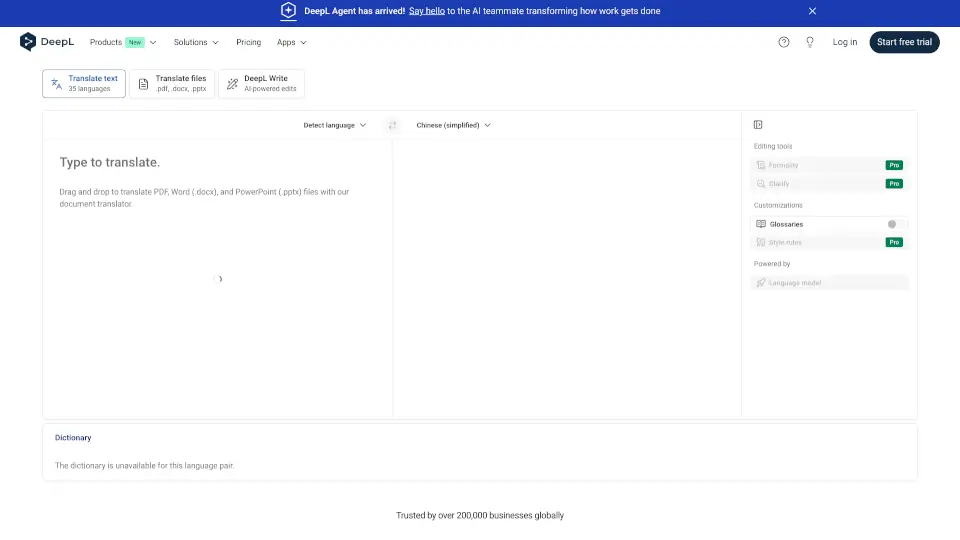Screen dimensions: 960x540
Task: Click the Dictionary heading
Action: click(73, 438)
